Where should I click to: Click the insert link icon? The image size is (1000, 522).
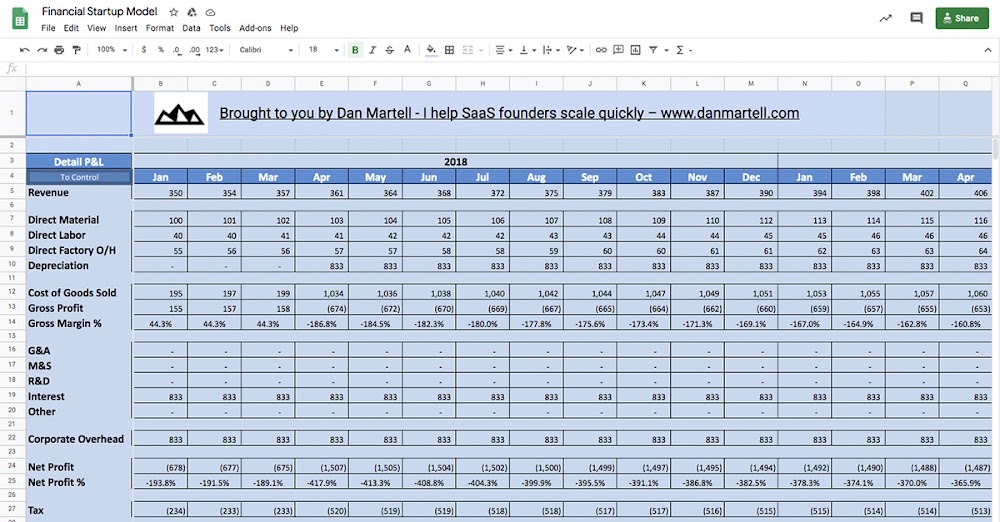pos(601,50)
